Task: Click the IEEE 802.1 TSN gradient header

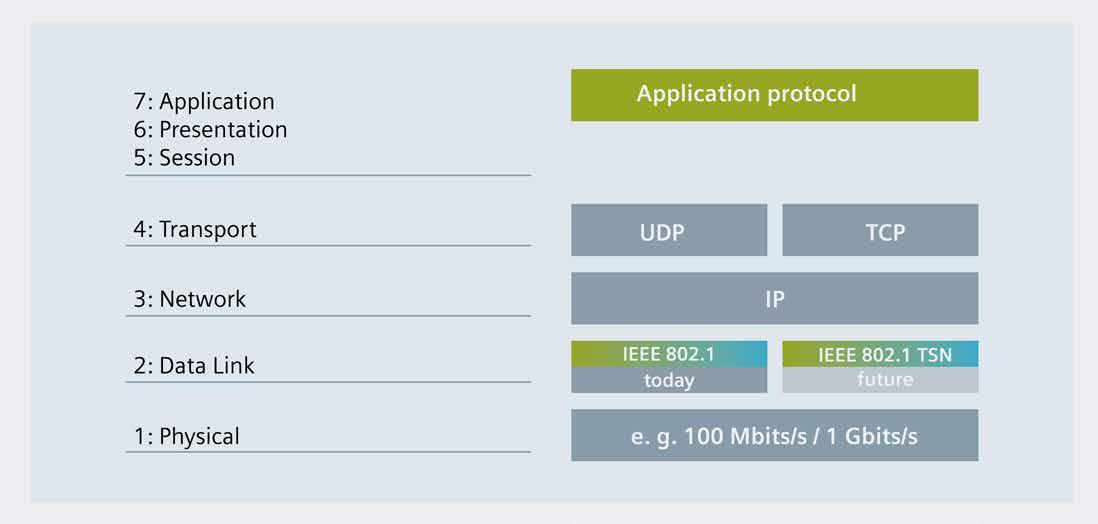Action: point(880,354)
